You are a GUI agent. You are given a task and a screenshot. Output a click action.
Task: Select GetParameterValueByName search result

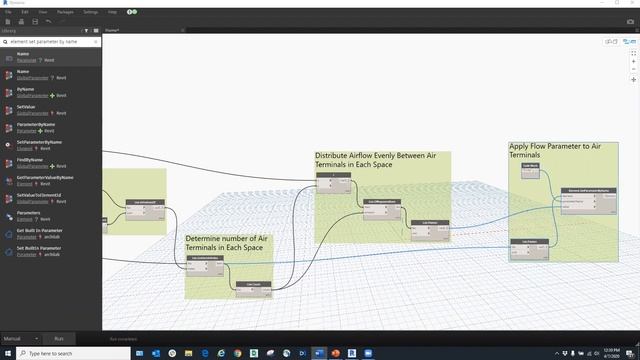tap(51, 181)
